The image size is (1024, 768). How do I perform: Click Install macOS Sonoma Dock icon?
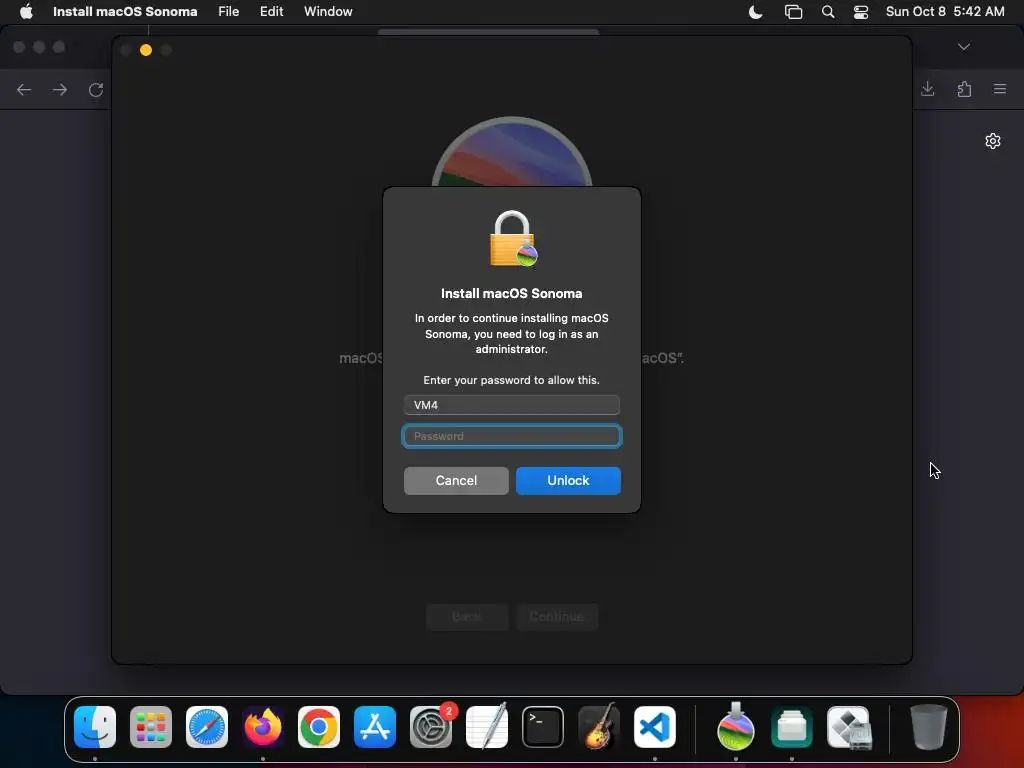(736, 727)
